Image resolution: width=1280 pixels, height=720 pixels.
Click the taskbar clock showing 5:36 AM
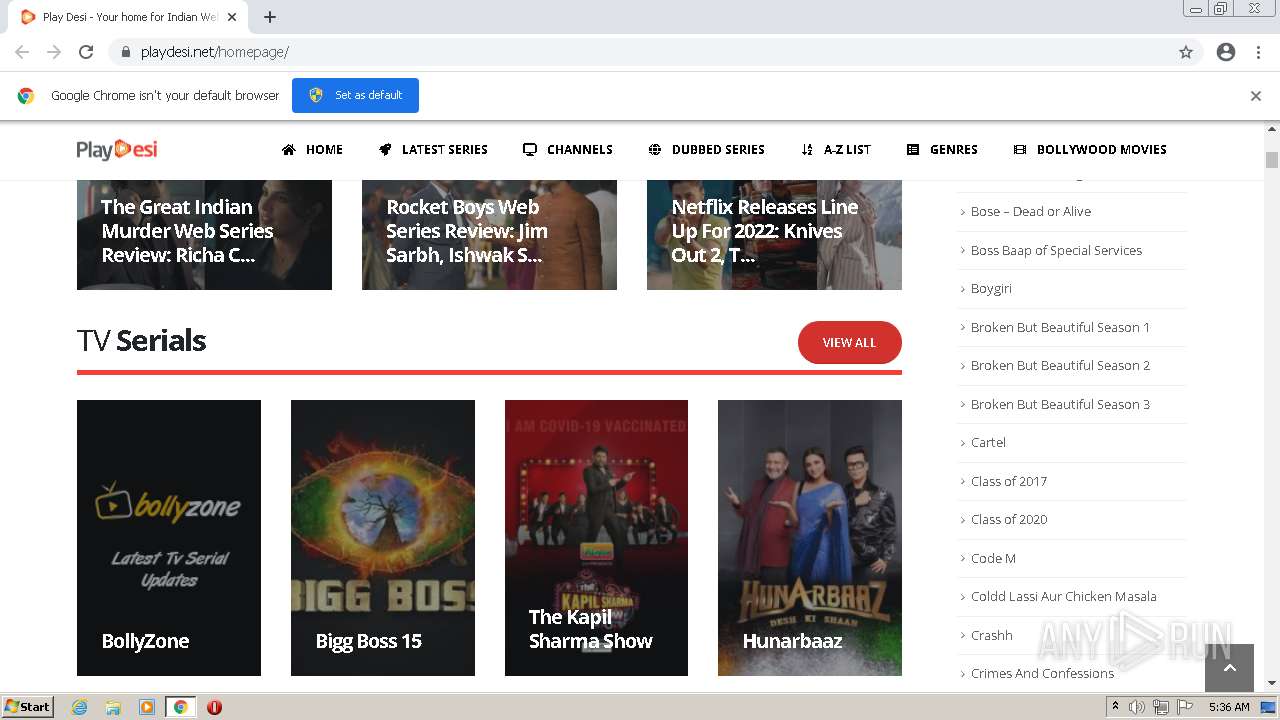tap(1229, 707)
